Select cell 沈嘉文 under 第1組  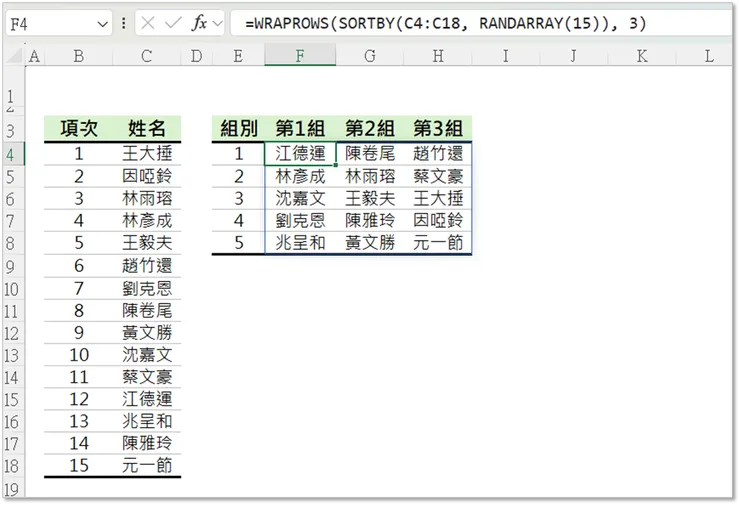click(300, 198)
